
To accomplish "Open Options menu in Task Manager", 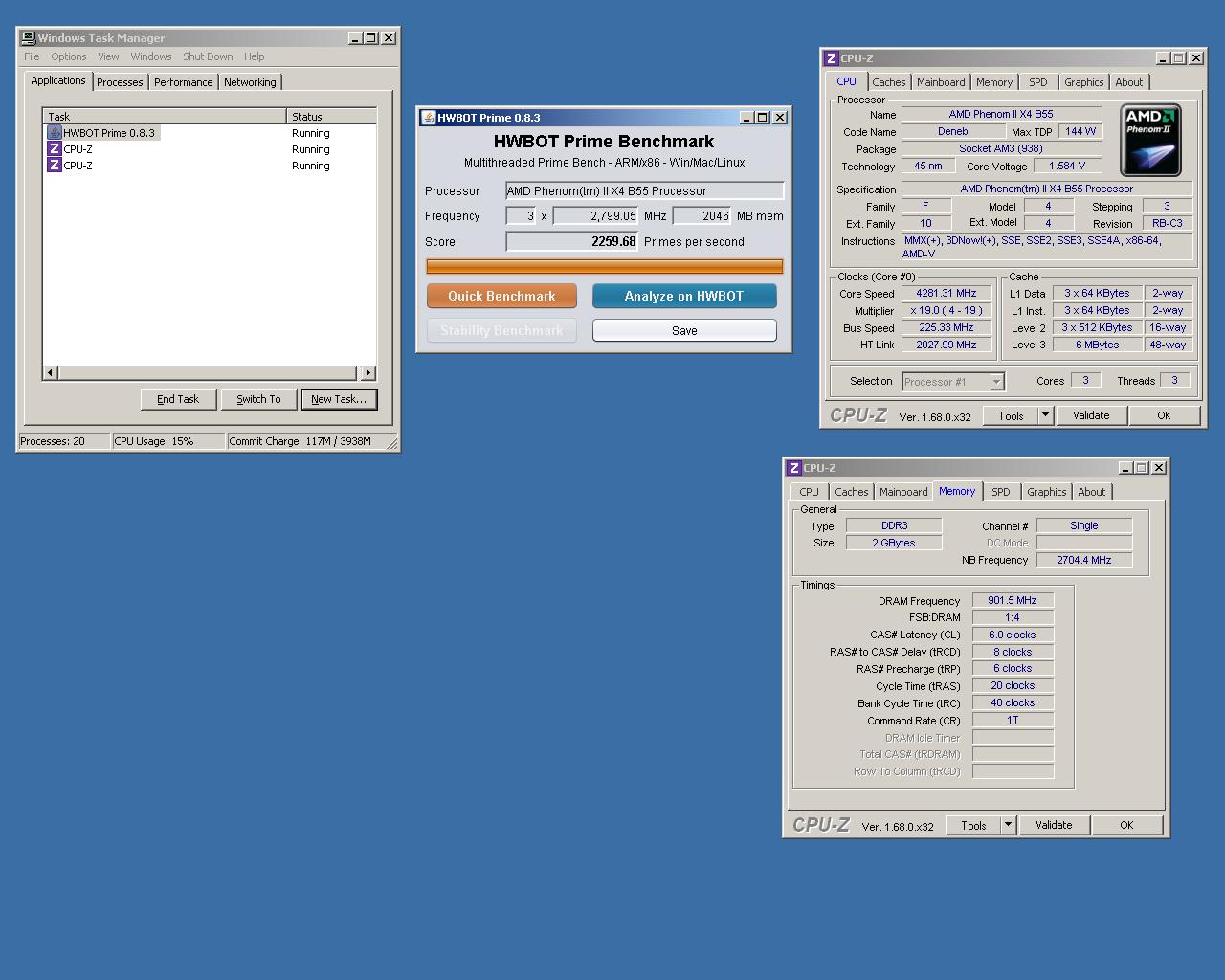I will (69, 56).
